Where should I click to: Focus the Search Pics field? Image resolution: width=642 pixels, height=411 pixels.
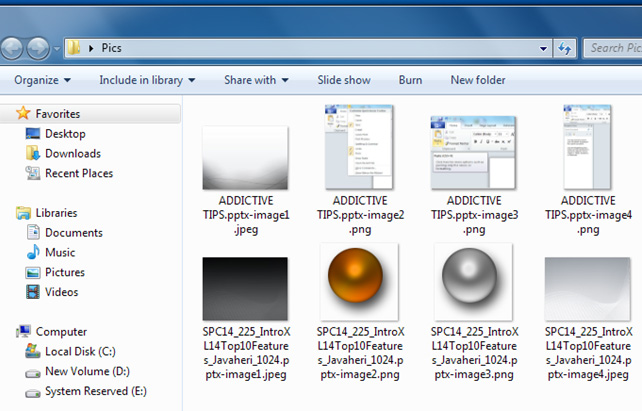click(x=613, y=48)
